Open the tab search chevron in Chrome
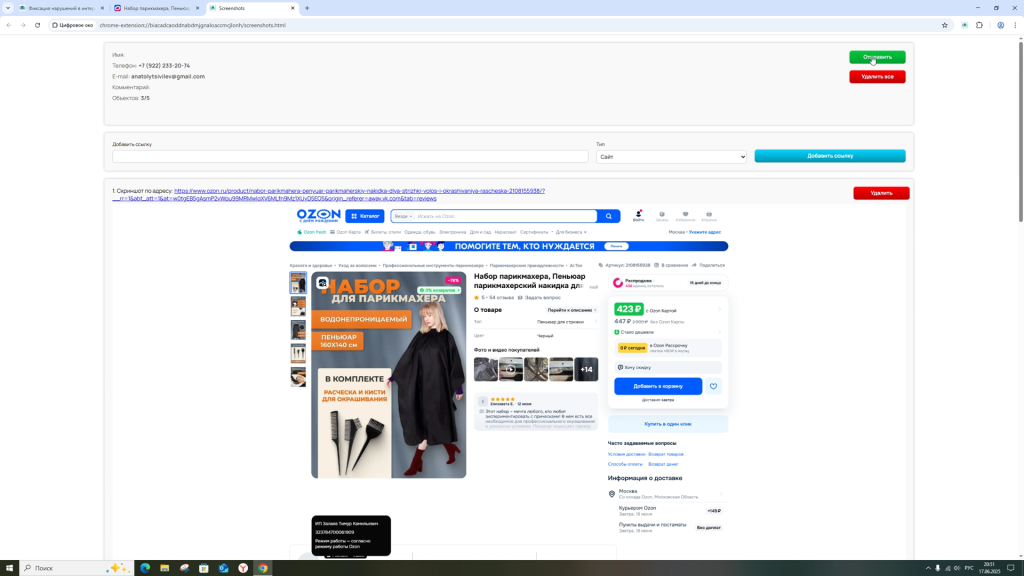This screenshot has height=576, width=1024. [8, 8]
